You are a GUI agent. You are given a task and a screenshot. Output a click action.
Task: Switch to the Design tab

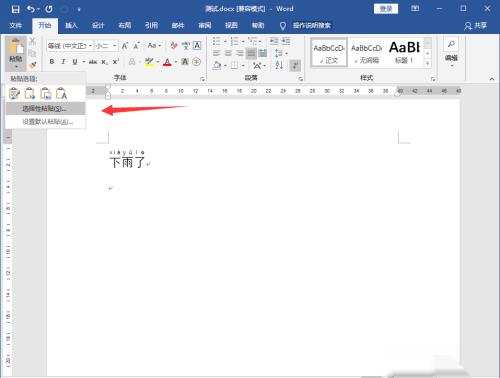(x=98, y=26)
